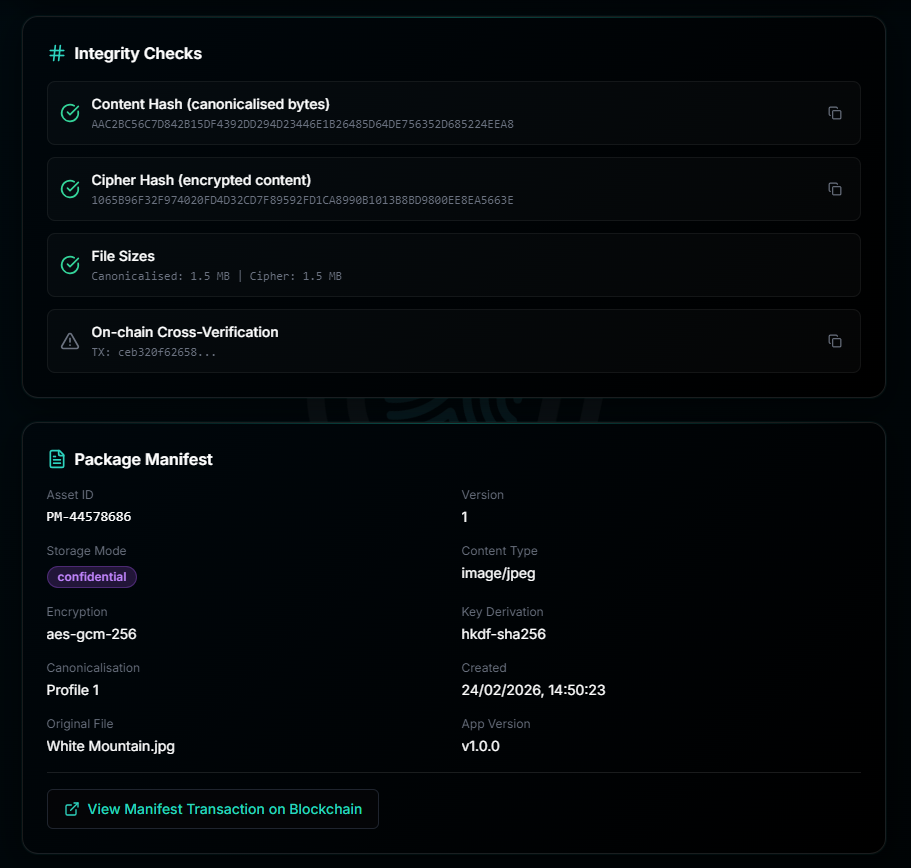The width and height of the screenshot is (911, 868).
Task: Click the Content Type image/jpeg value
Action: 498,573
